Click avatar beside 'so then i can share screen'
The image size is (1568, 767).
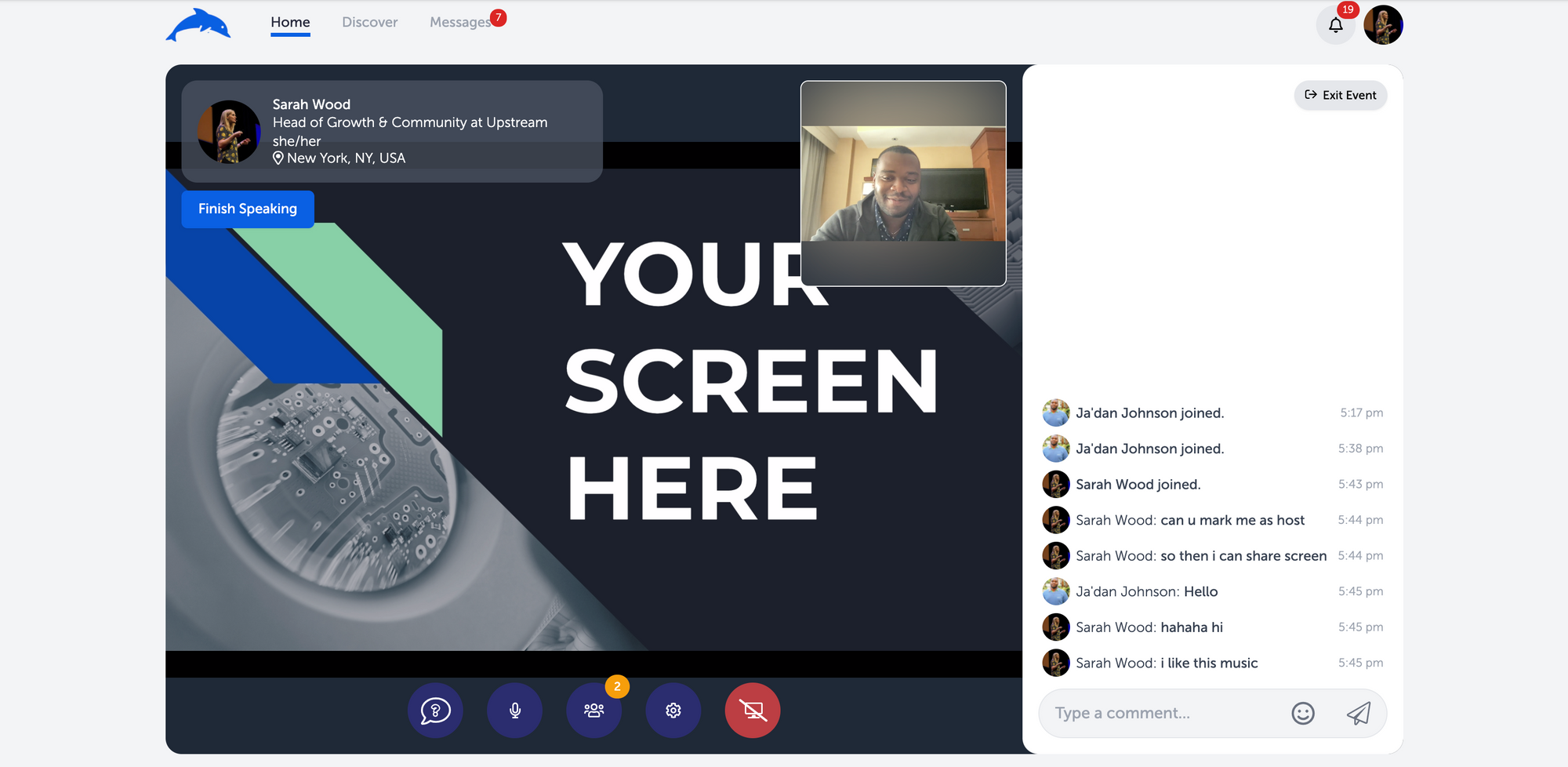pyautogui.click(x=1056, y=555)
